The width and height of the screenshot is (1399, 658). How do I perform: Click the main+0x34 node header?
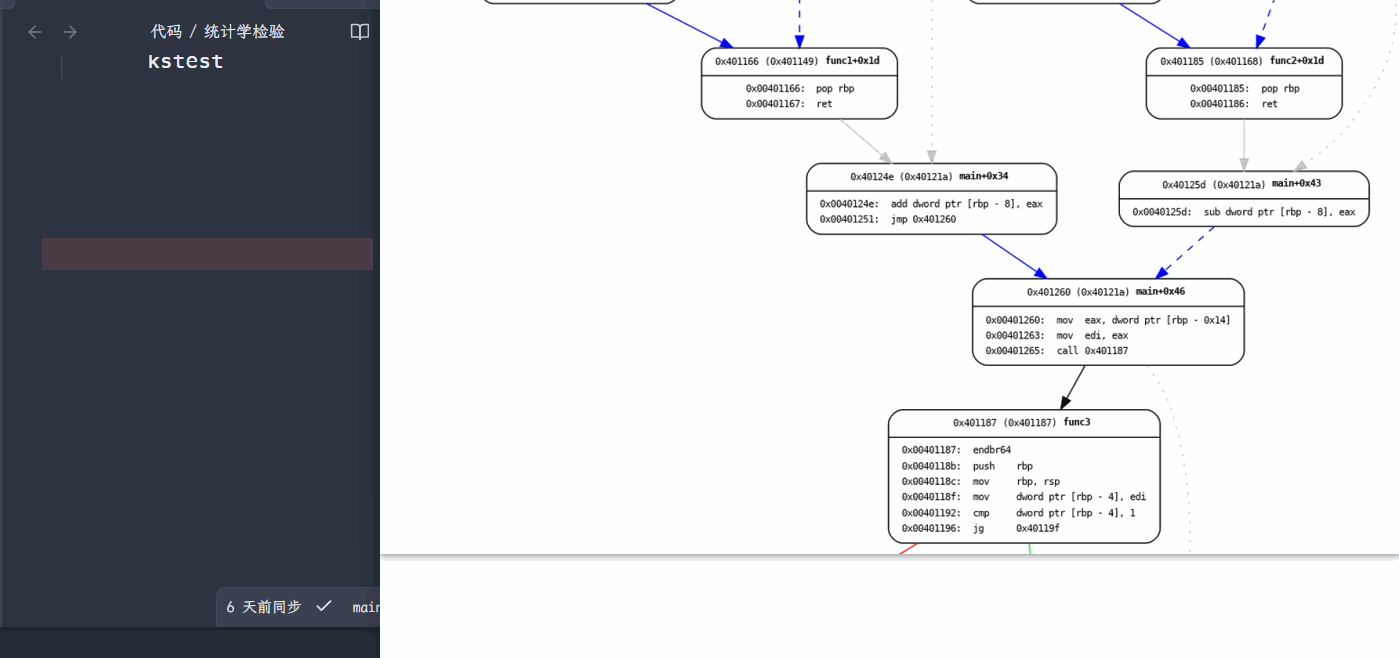pos(930,176)
